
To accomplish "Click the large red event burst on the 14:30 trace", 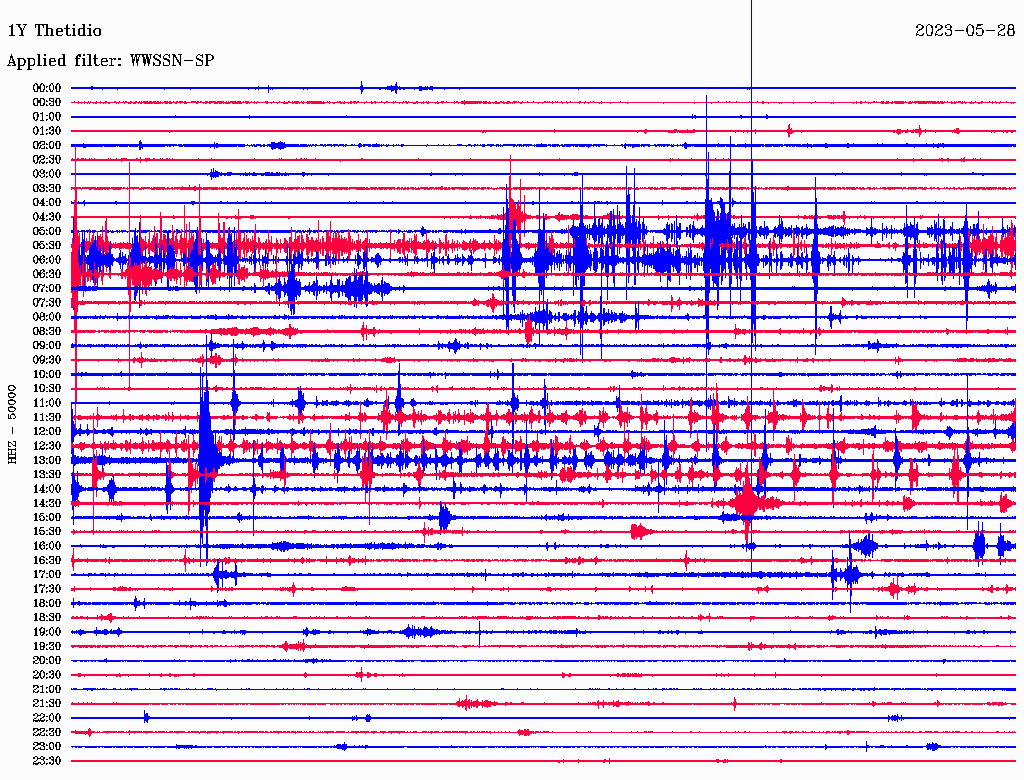I will coord(748,503).
